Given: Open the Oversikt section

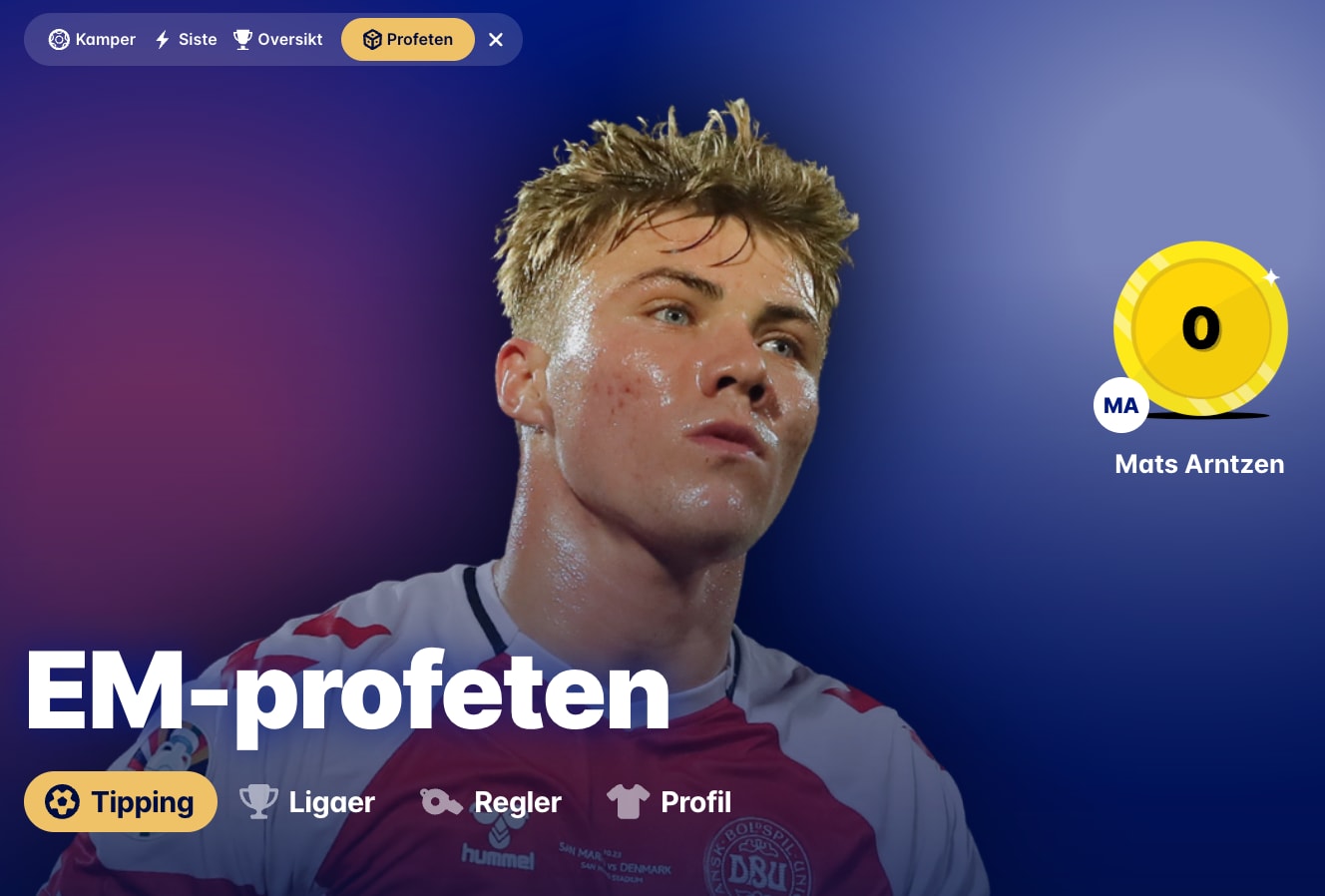Looking at the screenshot, I should pos(277,40).
